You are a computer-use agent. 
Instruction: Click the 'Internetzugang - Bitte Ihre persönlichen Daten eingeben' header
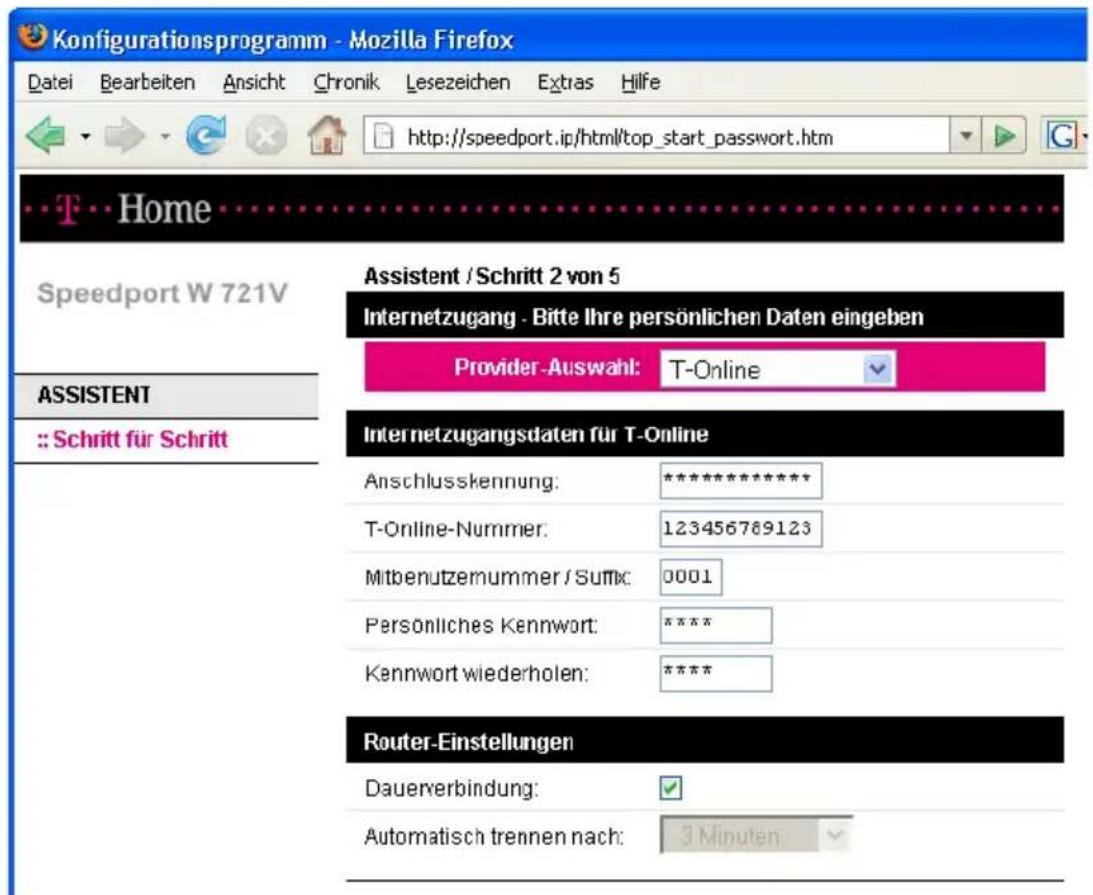coord(705,316)
